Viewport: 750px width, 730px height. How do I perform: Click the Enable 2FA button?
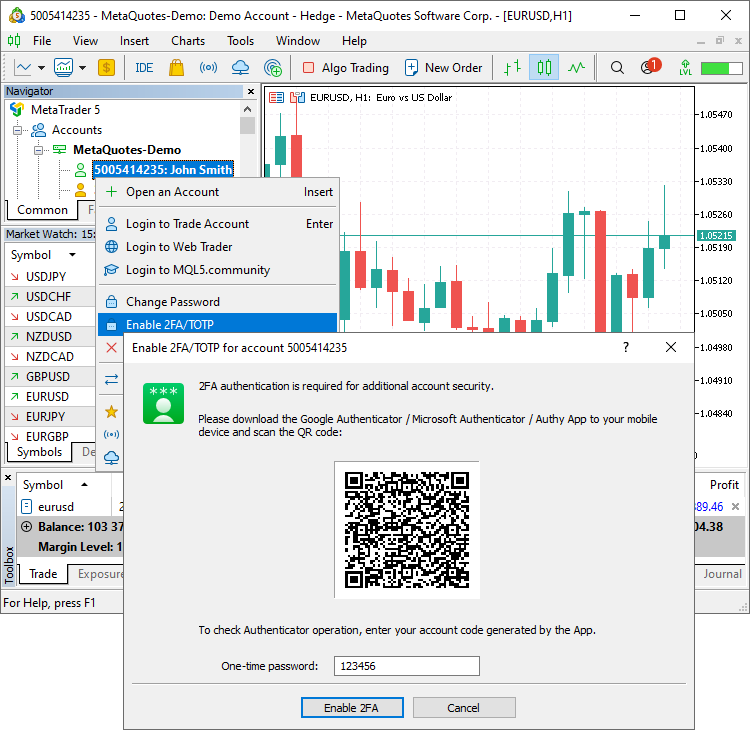point(352,708)
